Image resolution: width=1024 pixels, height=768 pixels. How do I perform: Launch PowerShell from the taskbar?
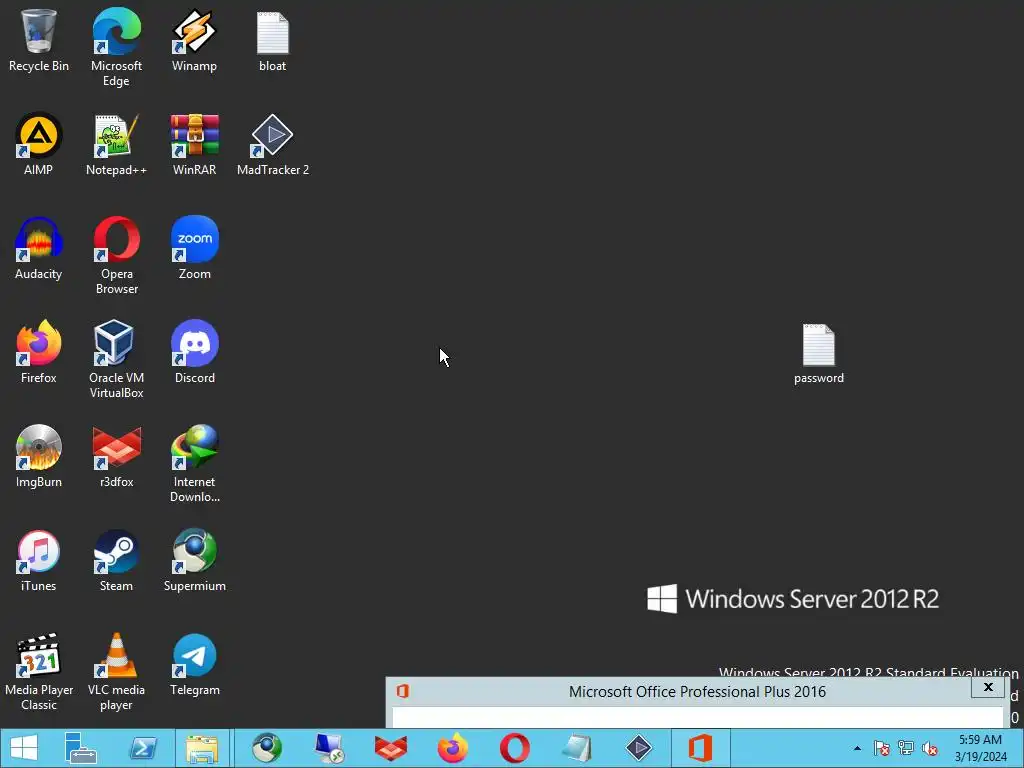point(144,748)
